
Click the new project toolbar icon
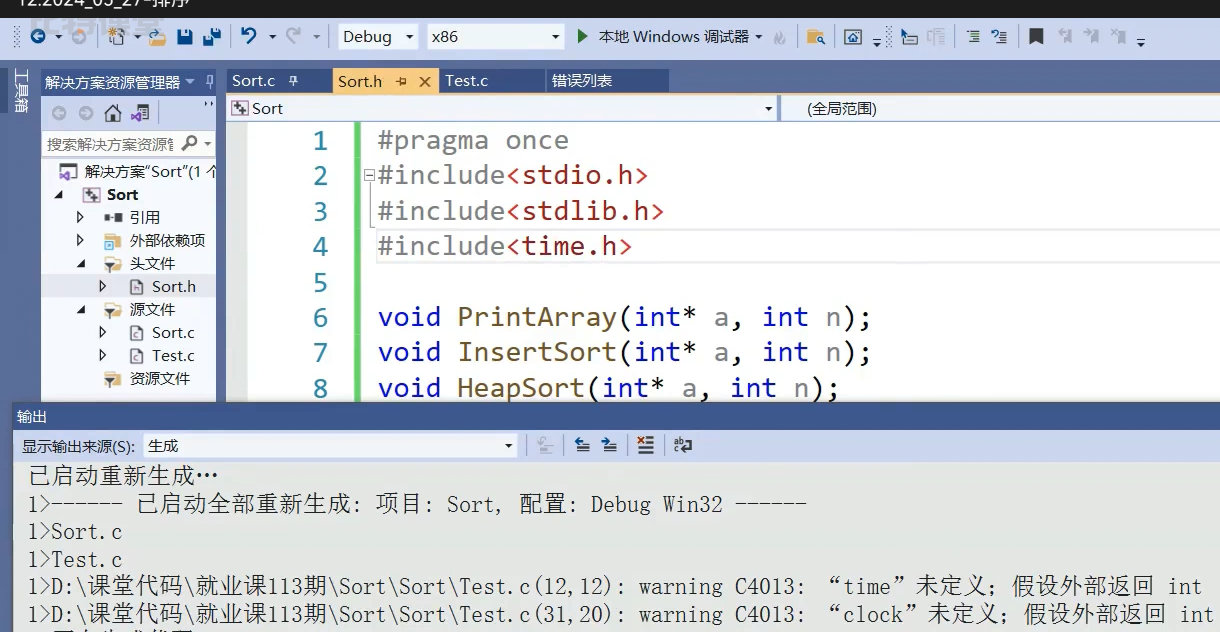click(x=118, y=37)
